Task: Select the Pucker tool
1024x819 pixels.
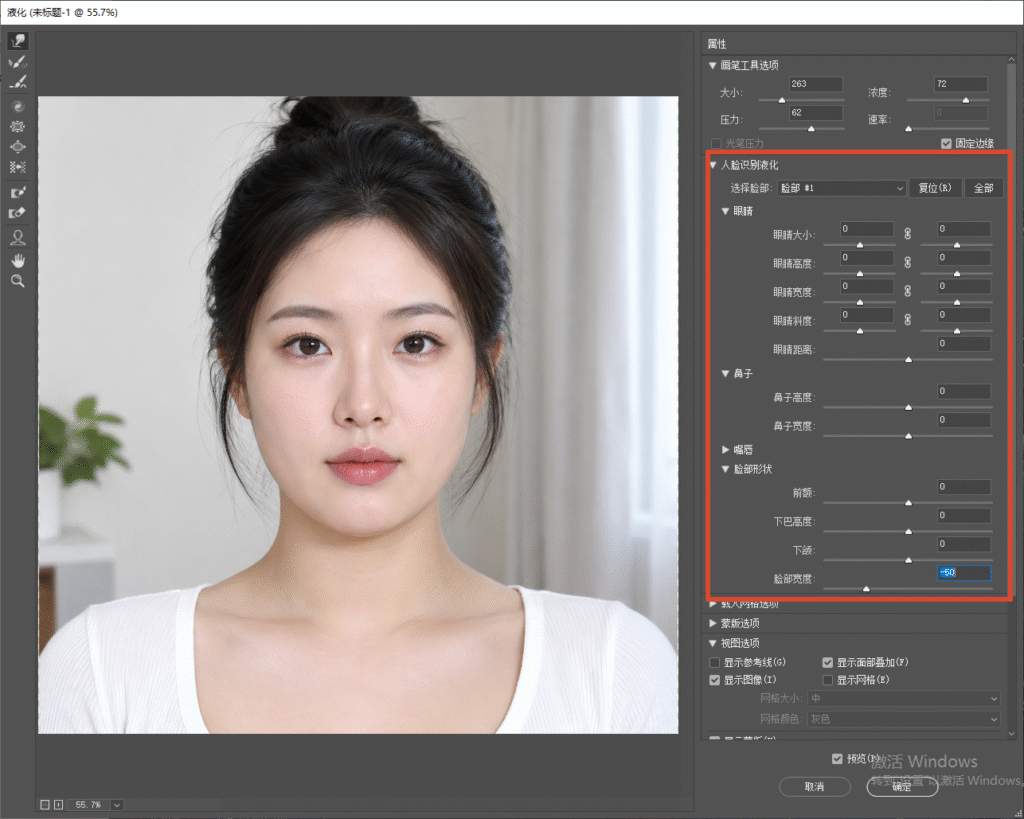Action: pos(18,127)
